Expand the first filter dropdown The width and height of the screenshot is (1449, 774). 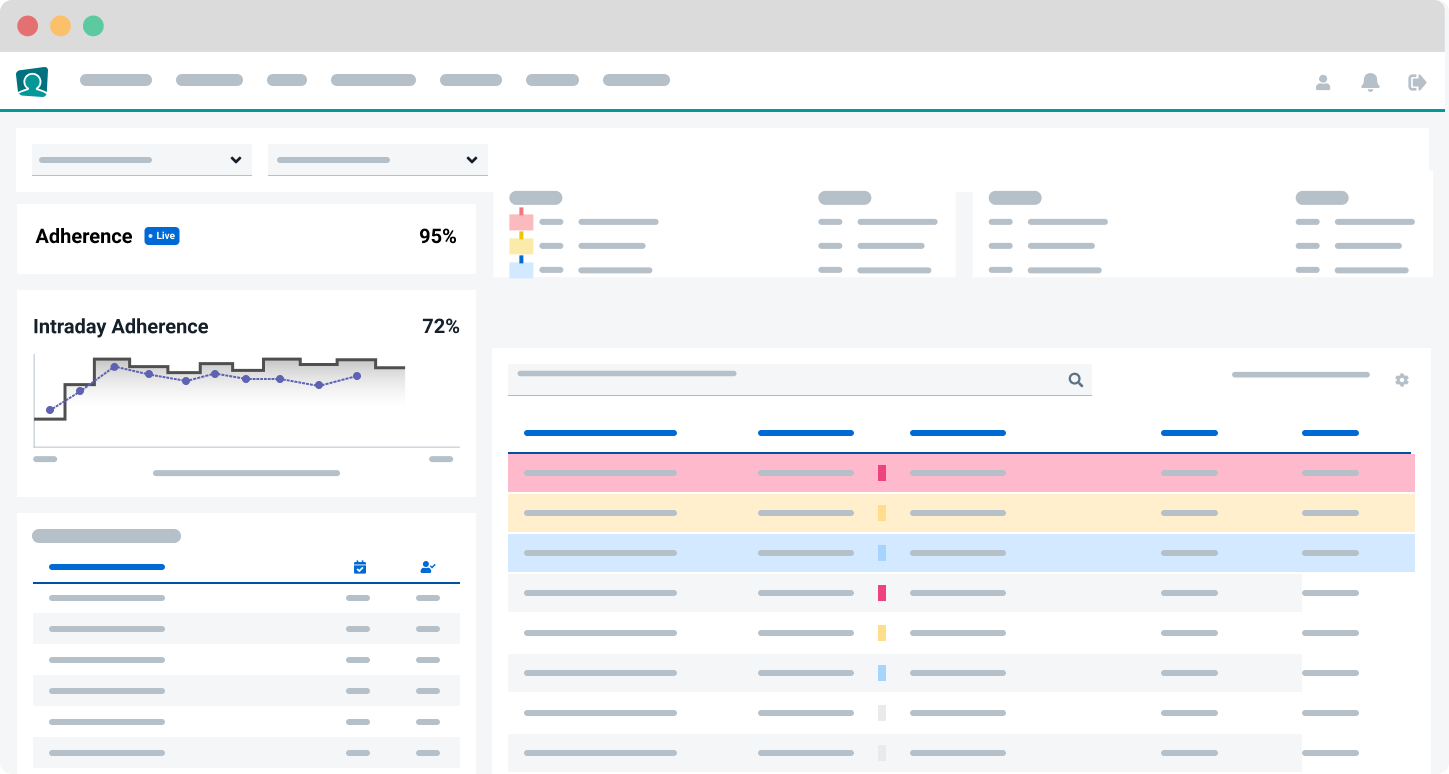(x=142, y=160)
